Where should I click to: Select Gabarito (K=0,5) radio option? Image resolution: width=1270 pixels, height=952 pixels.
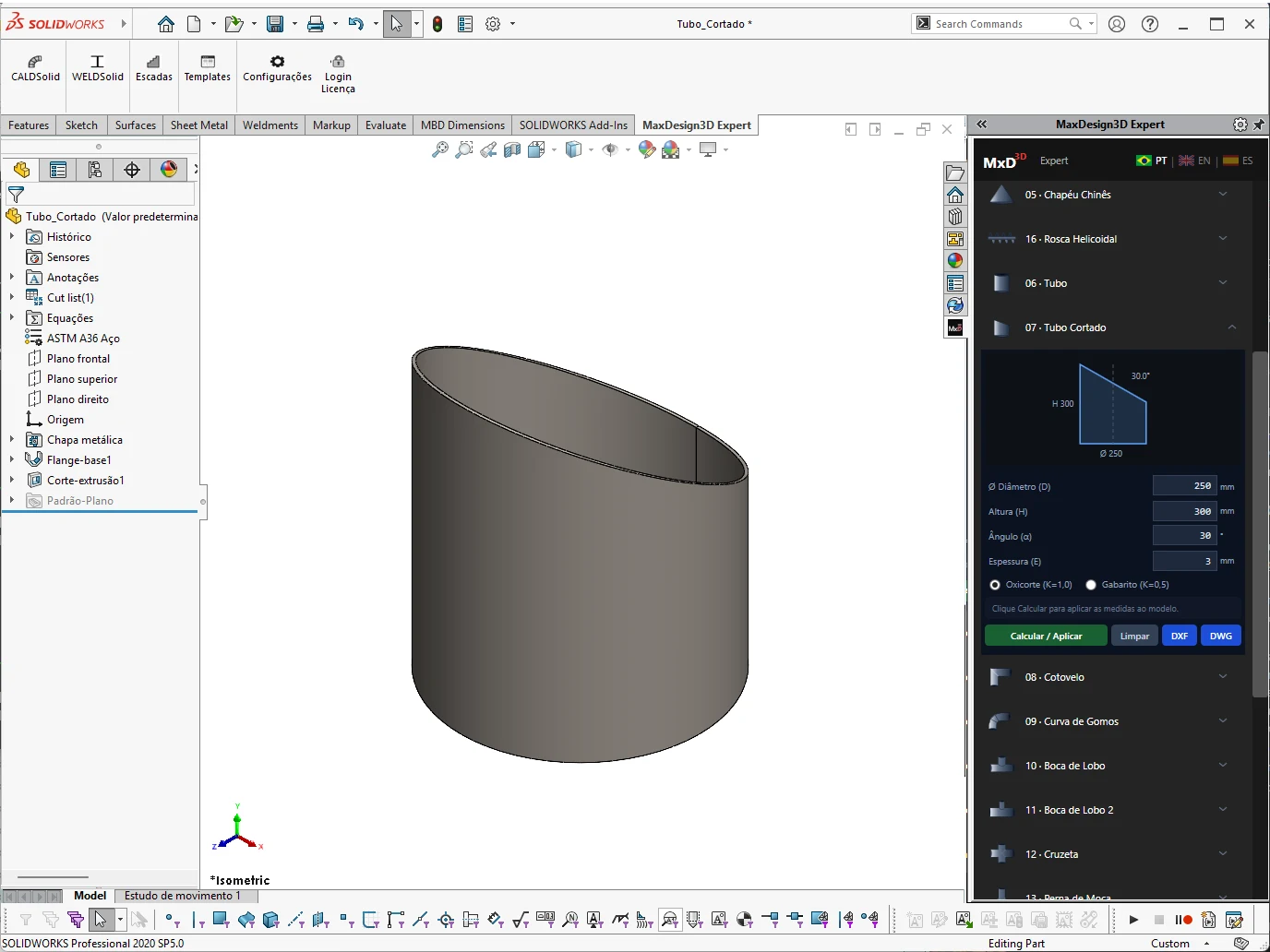1091,585
